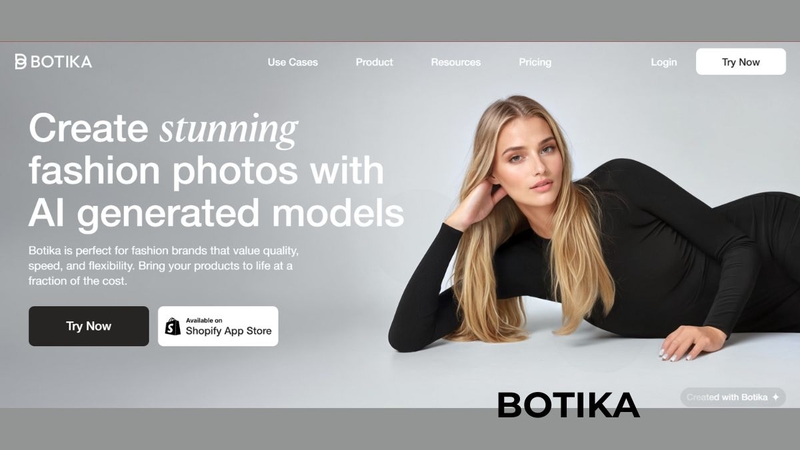Open the Resources menu item
The image size is (800, 450).
[x=456, y=62]
